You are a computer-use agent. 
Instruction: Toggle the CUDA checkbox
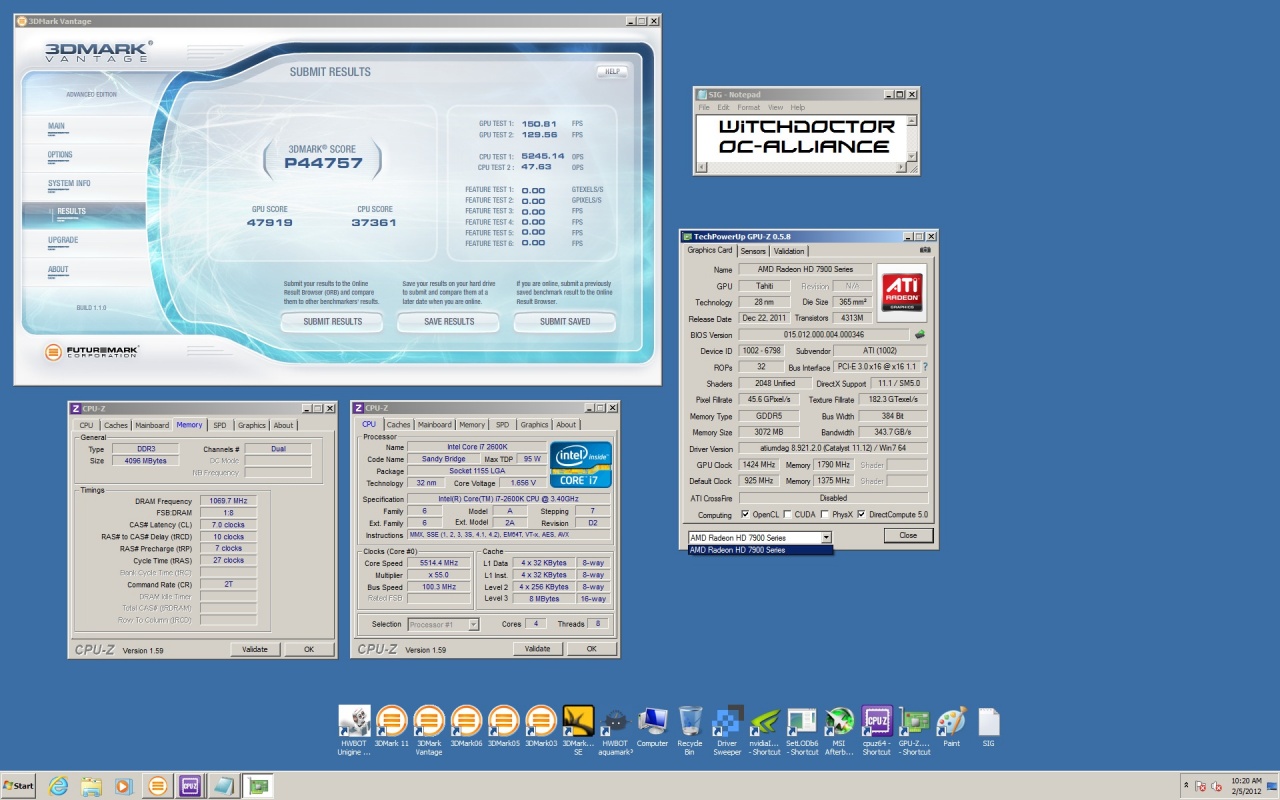click(787, 515)
